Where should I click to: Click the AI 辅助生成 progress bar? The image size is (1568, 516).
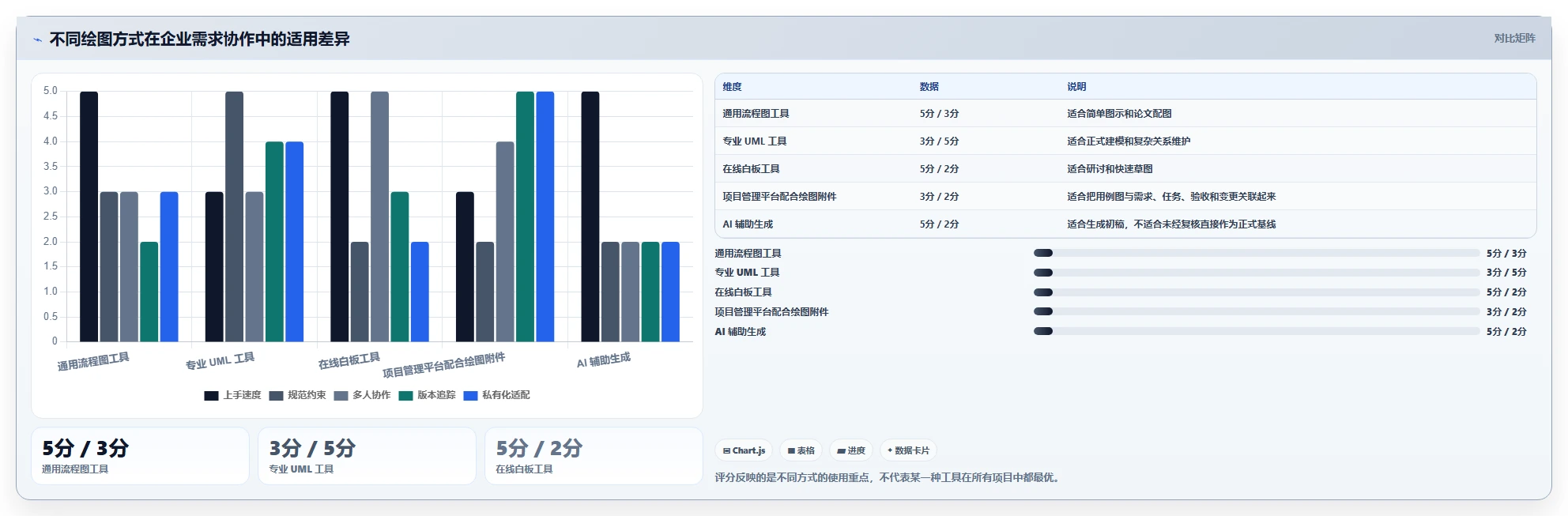[x=1257, y=331]
